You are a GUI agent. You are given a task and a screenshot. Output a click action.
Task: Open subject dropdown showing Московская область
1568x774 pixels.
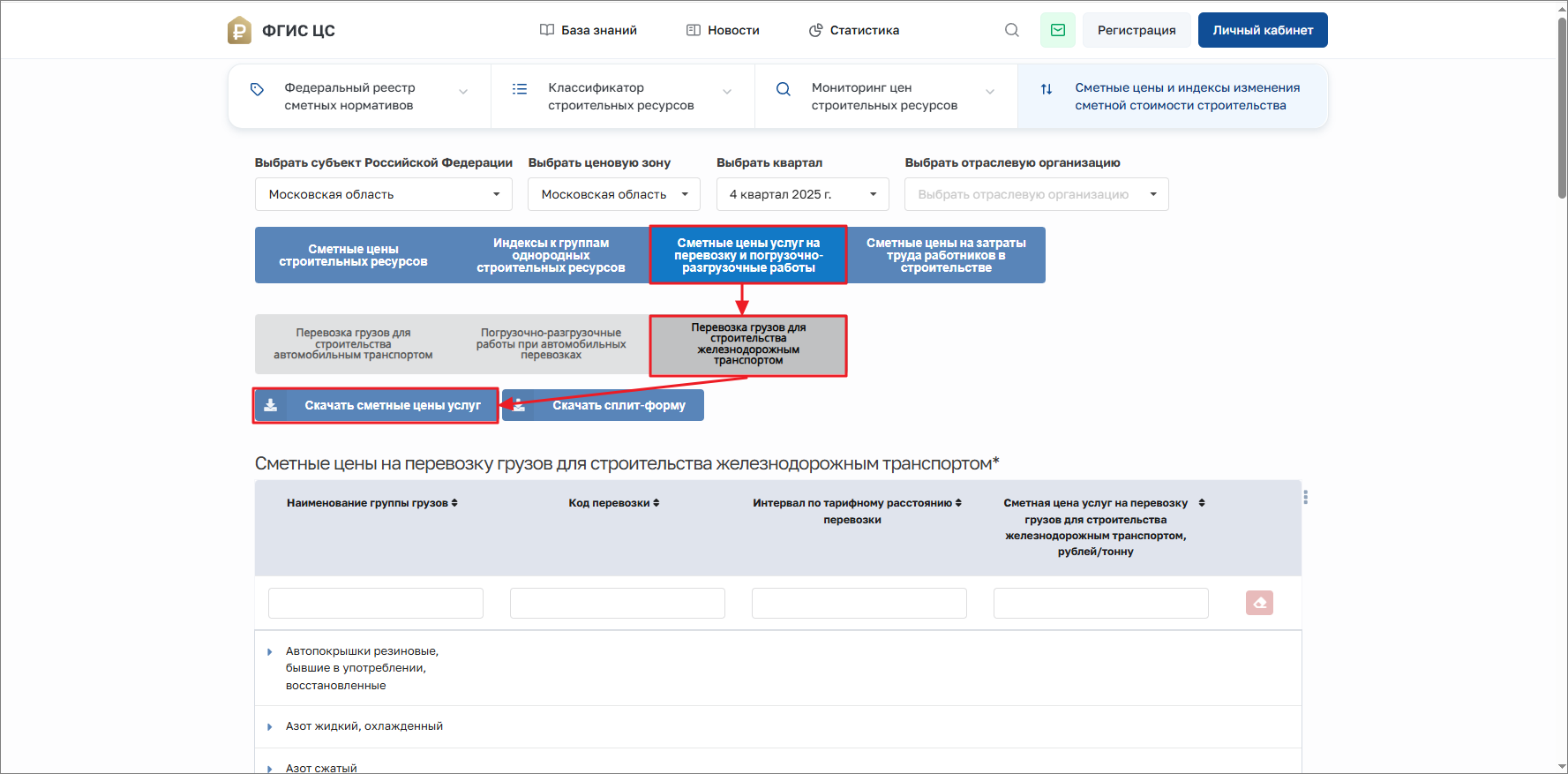pos(384,194)
